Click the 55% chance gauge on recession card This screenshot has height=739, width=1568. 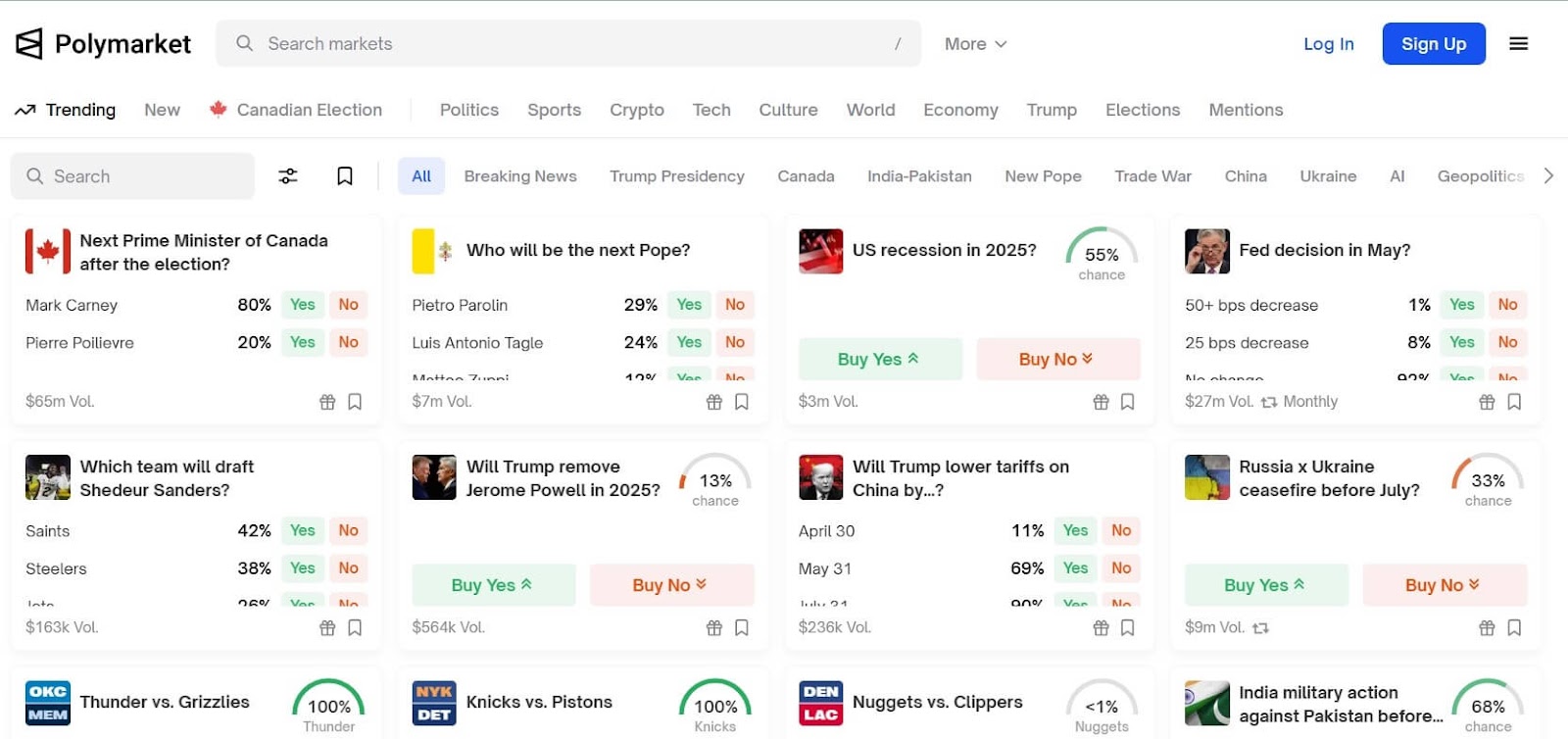pos(1102,255)
